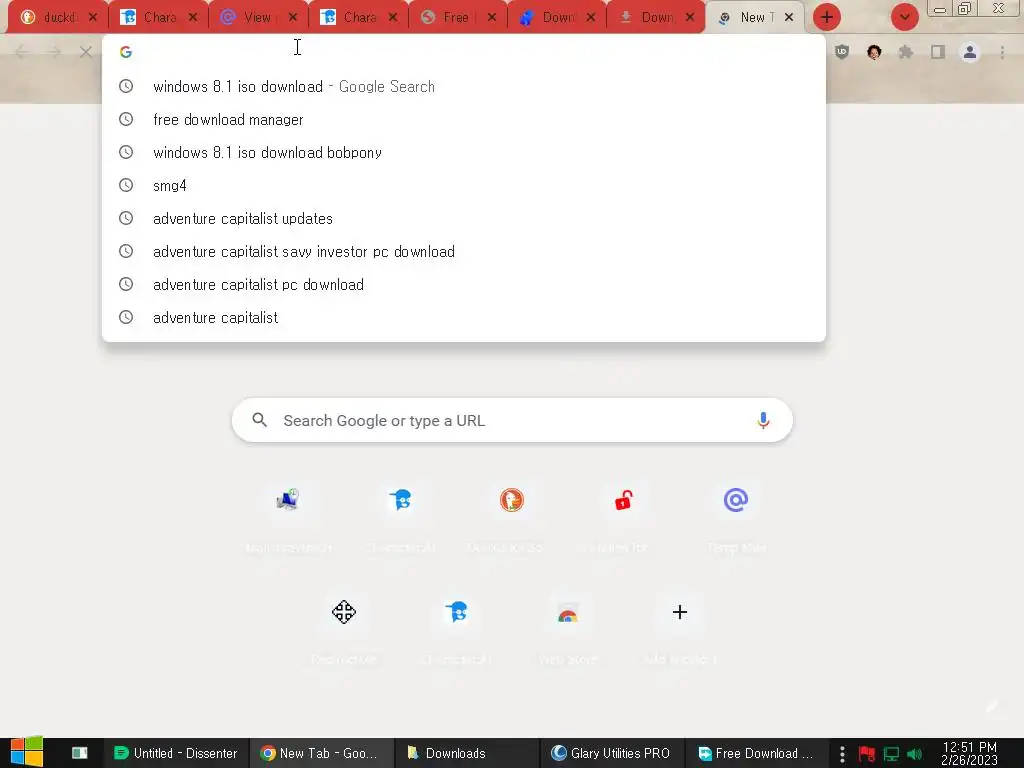
Task: Close the DuckDuckGo tab
Action: tap(93, 17)
